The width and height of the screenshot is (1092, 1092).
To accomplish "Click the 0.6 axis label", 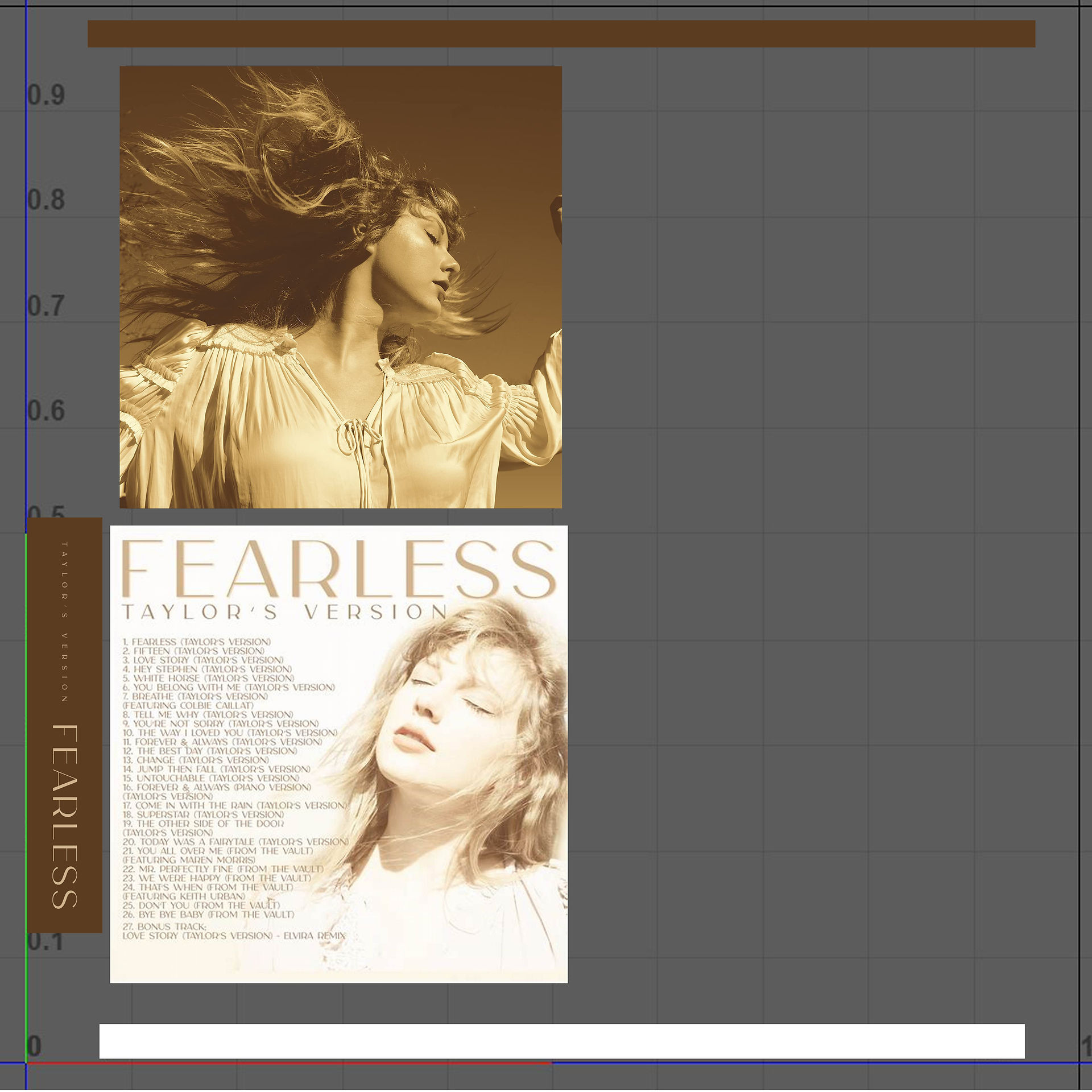I will click(x=46, y=411).
